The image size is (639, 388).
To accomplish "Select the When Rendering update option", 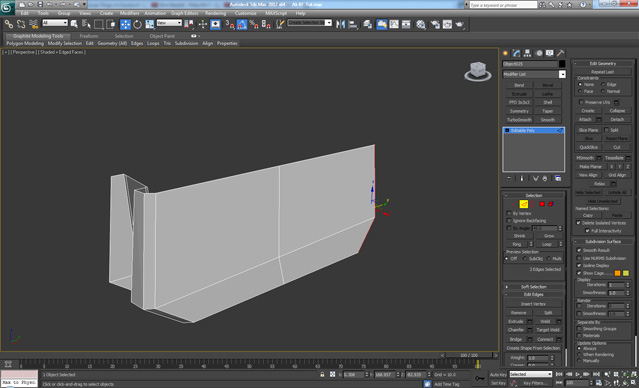I will coord(579,355).
